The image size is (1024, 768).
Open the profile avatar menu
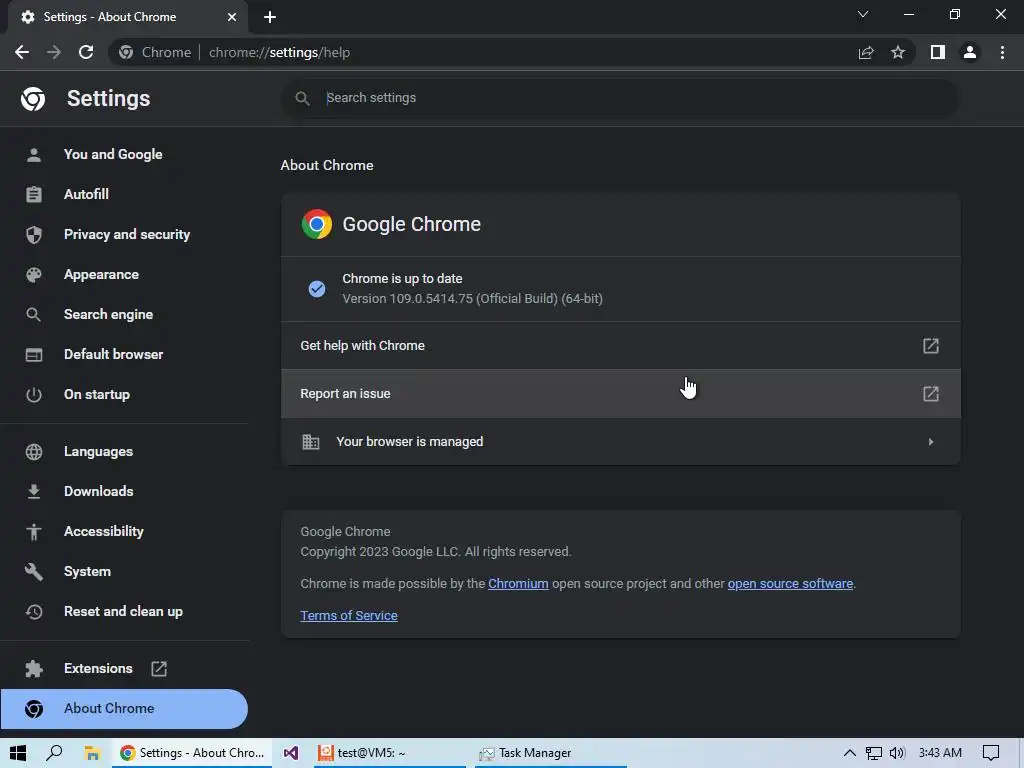click(x=970, y=52)
